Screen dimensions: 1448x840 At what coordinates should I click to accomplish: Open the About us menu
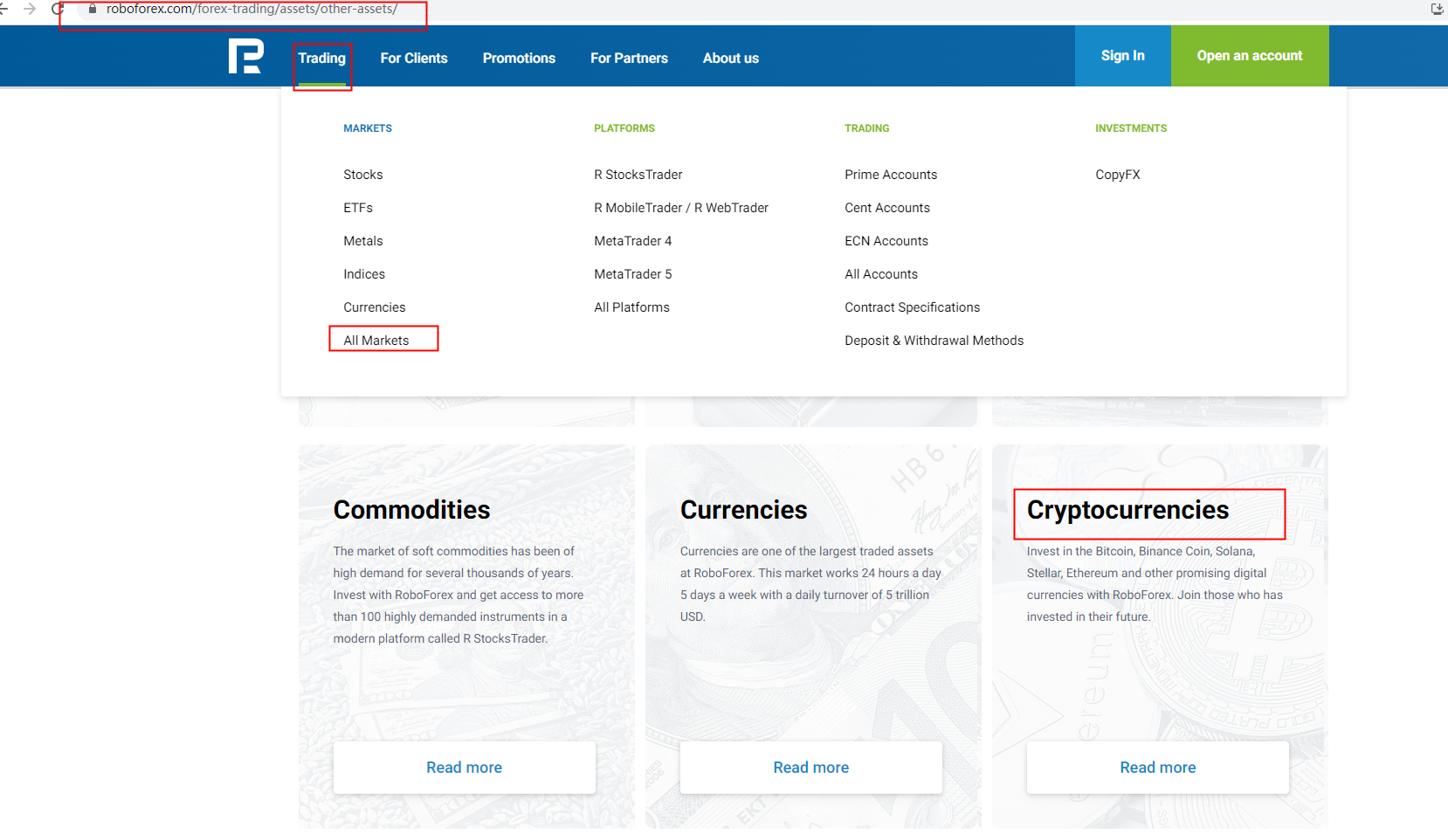point(731,58)
